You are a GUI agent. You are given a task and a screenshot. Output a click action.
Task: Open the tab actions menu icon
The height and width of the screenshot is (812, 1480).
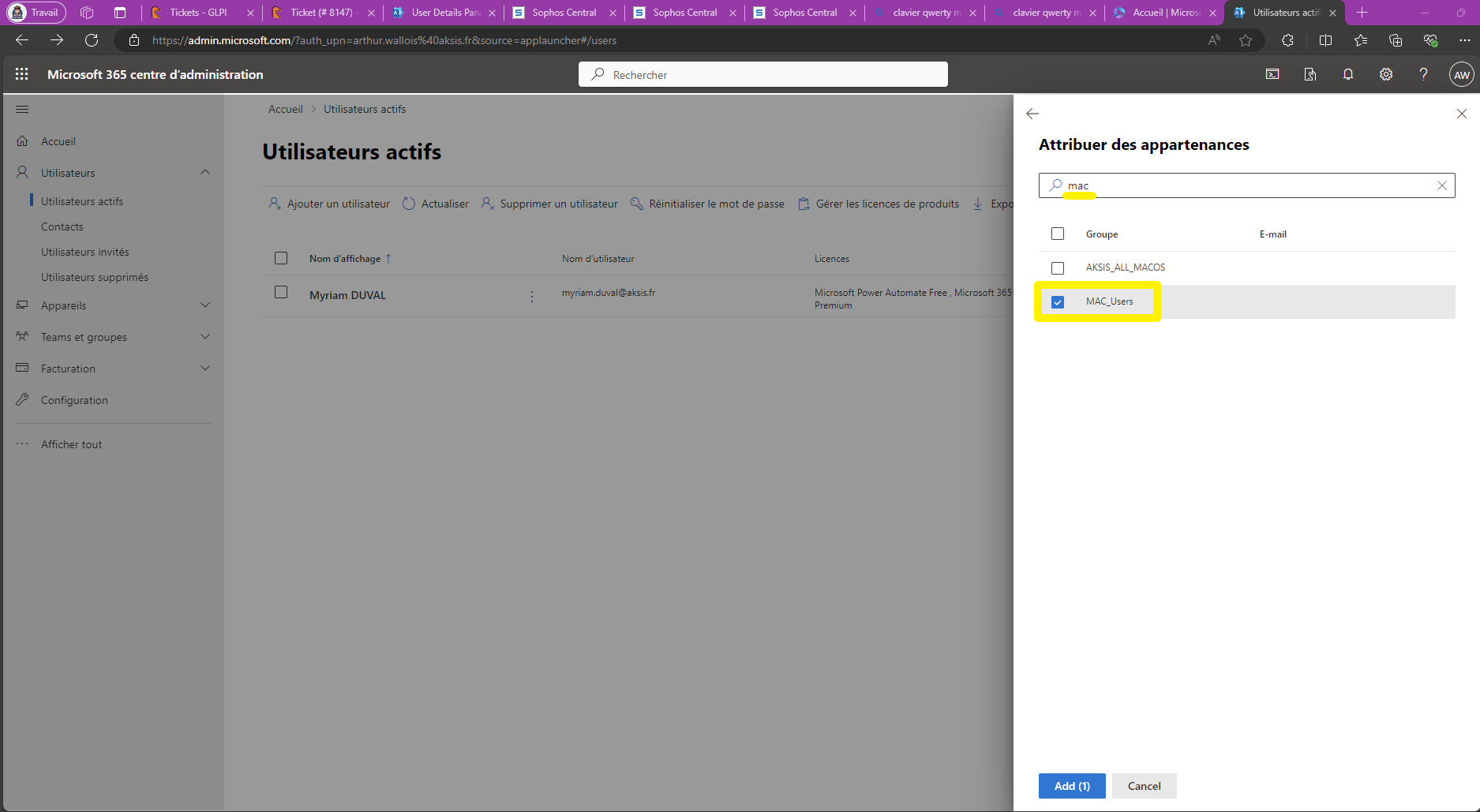tap(120, 13)
